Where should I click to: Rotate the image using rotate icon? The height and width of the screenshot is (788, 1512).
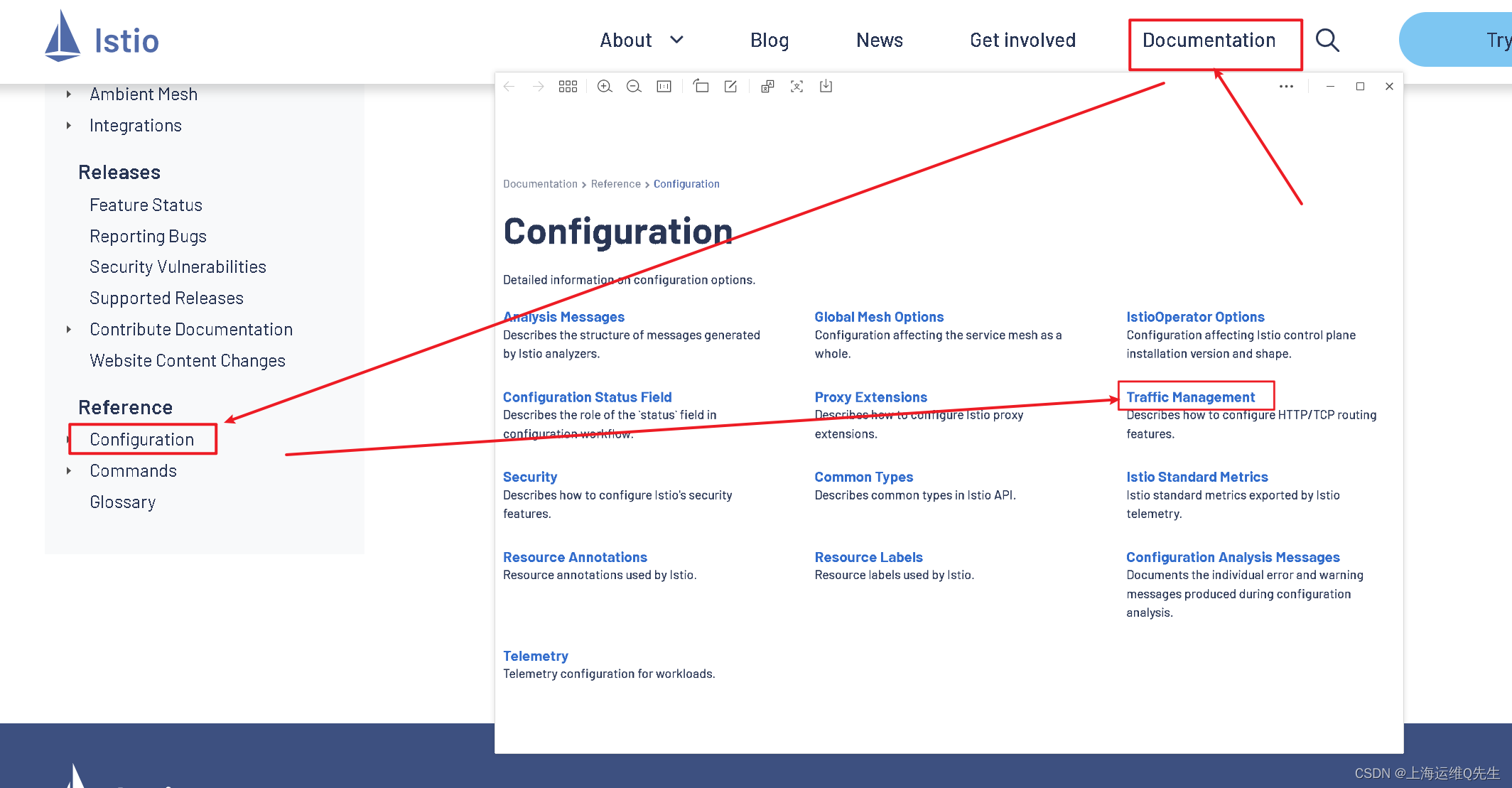point(701,87)
